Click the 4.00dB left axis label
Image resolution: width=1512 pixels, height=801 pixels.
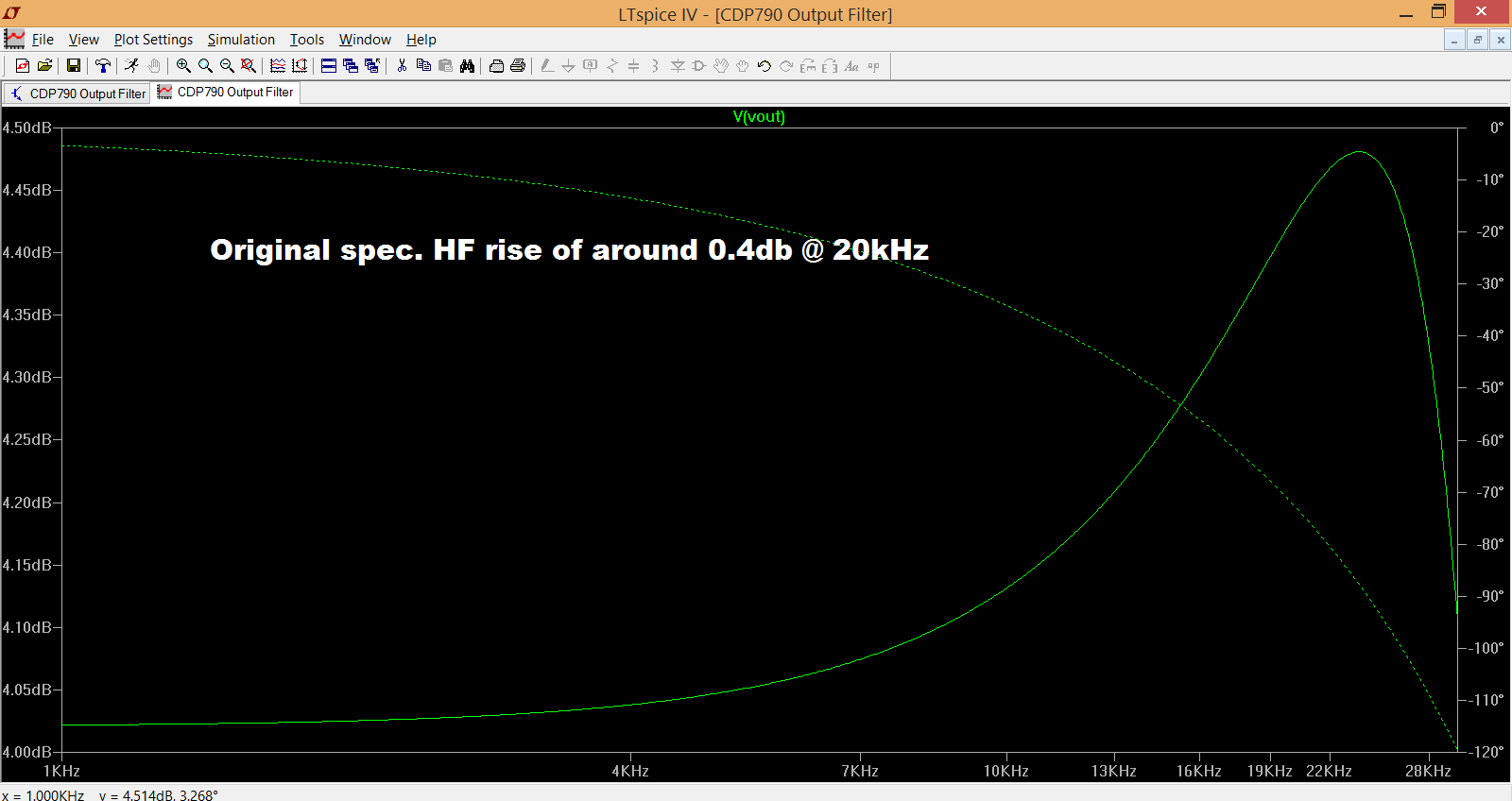click(x=26, y=752)
